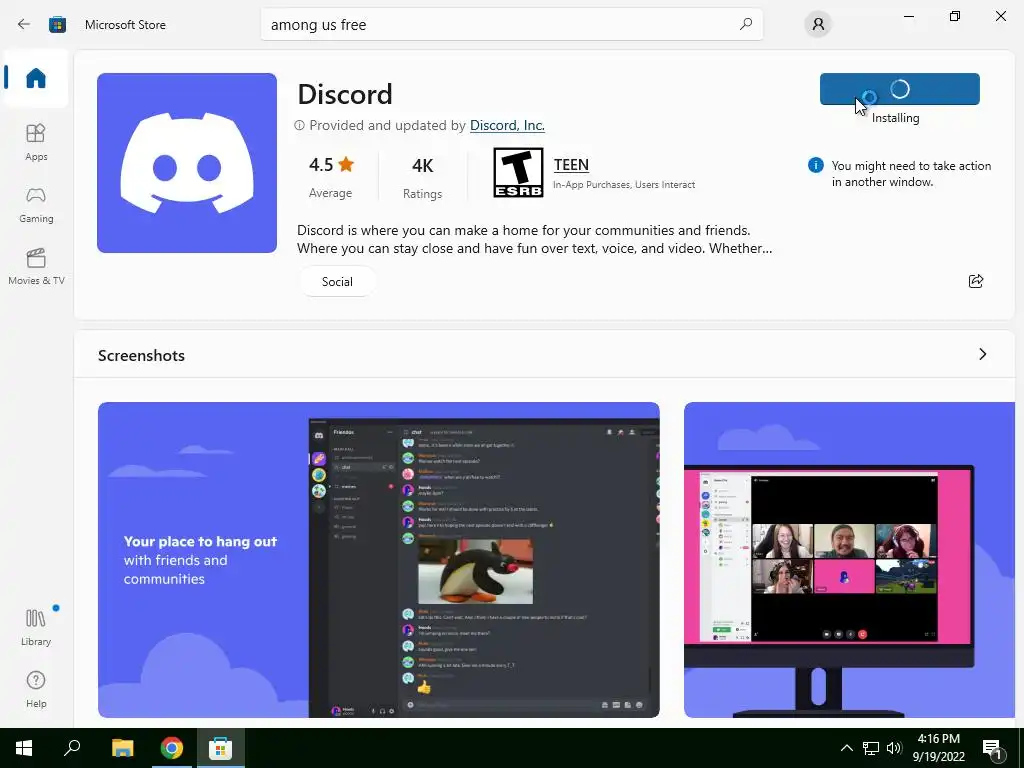Viewport: 1024px width, 768px height.
Task: Click 'In-App Purchases, Users Interact' text
Action: click(624, 185)
